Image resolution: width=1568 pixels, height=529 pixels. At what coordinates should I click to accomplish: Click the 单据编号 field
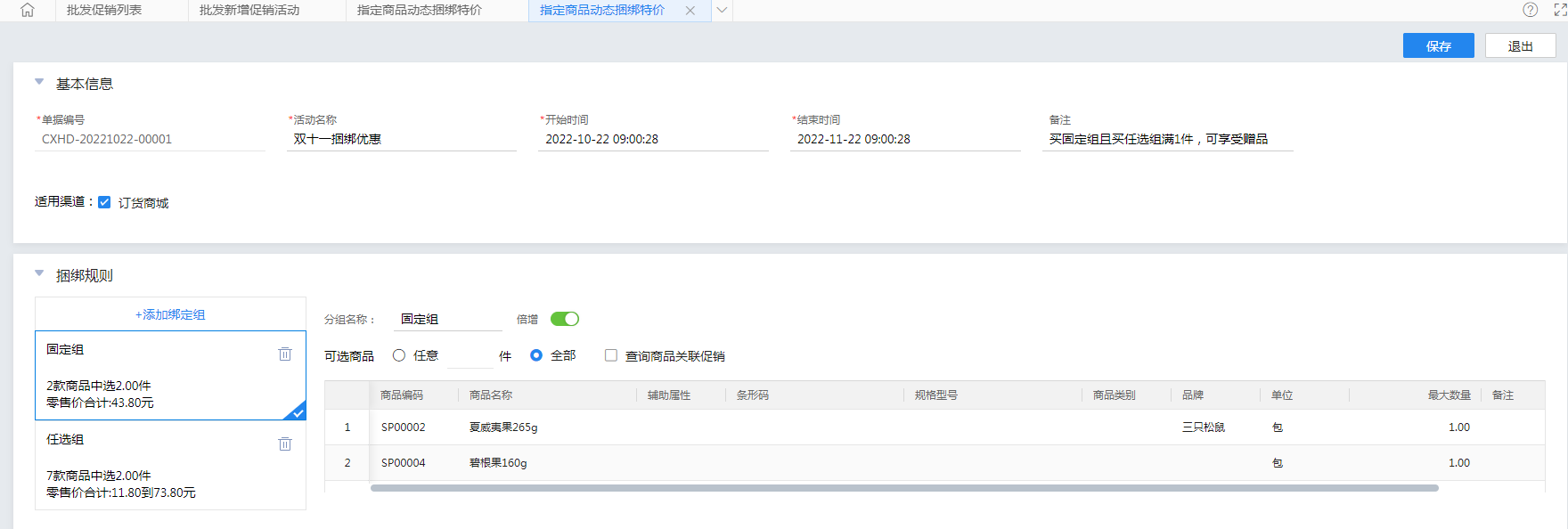[x=150, y=139]
